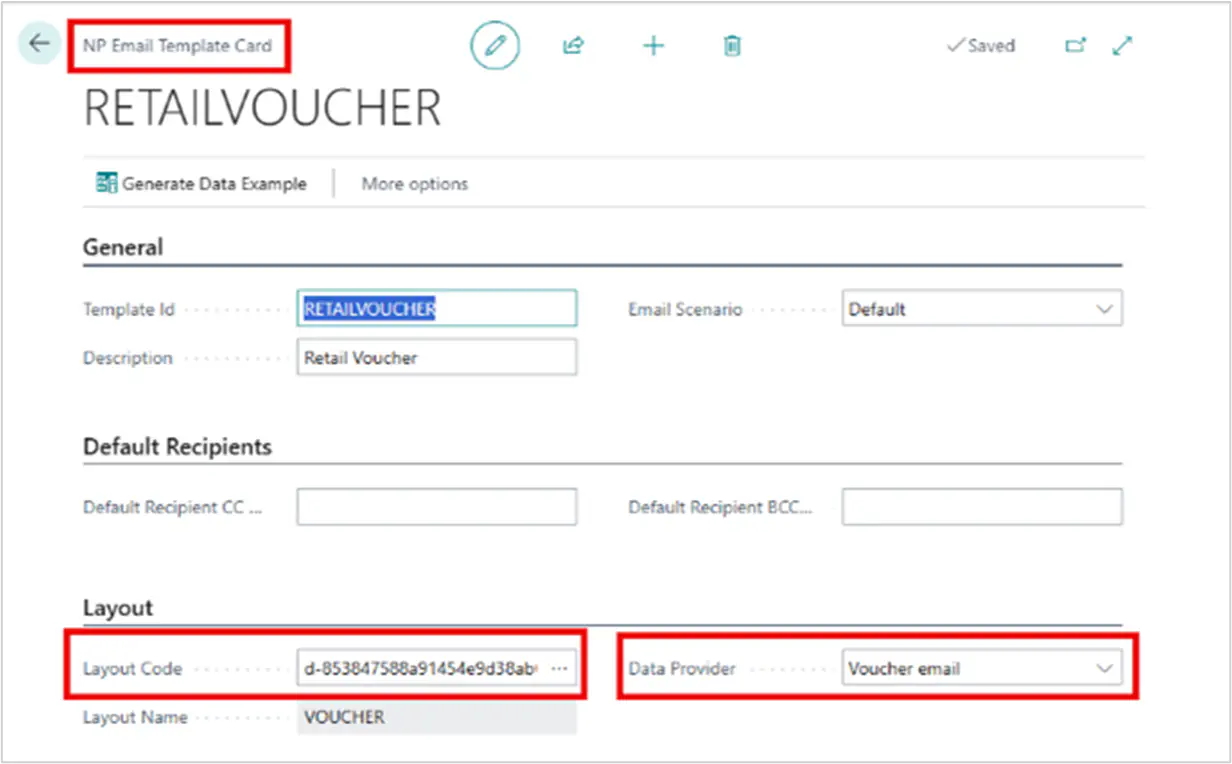This screenshot has height=764, width=1232.
Task: Collapse the Default Recipients section header
Action: coord(177,446)
